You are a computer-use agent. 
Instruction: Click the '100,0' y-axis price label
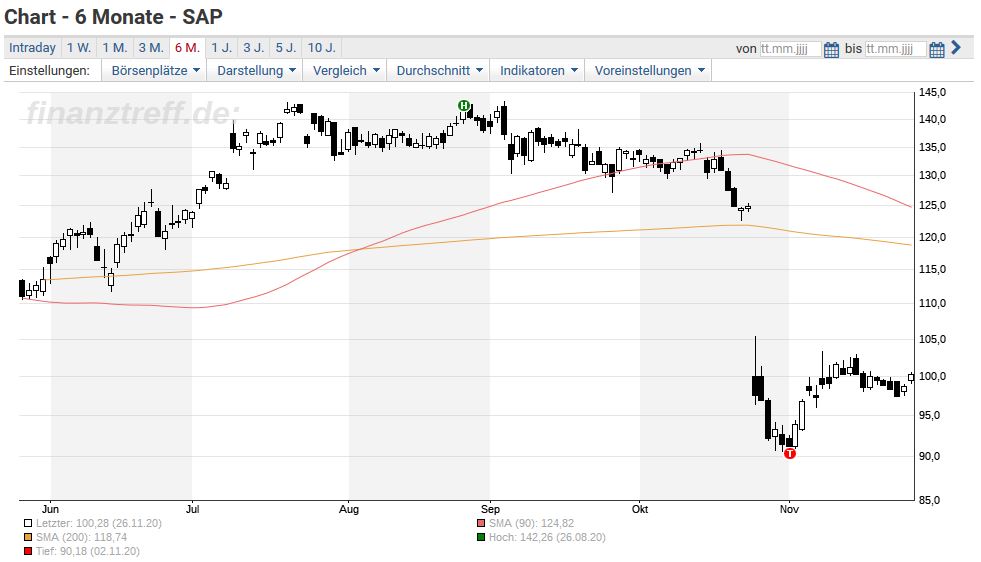coord(932,377)
